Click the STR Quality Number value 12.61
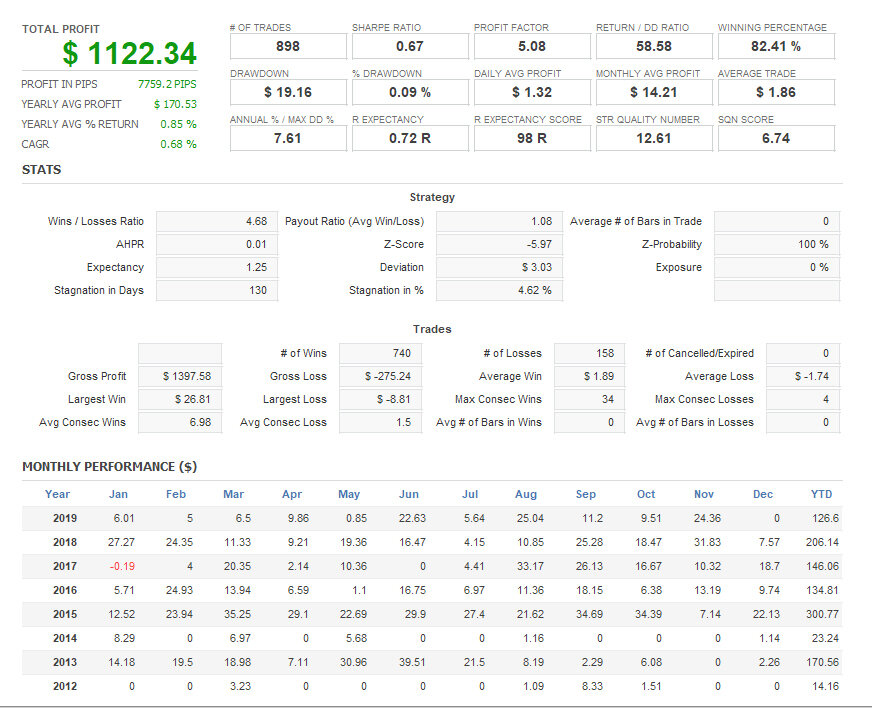This screenshot has height=708, width=872. pyautogui.click(x=654, y=138)
